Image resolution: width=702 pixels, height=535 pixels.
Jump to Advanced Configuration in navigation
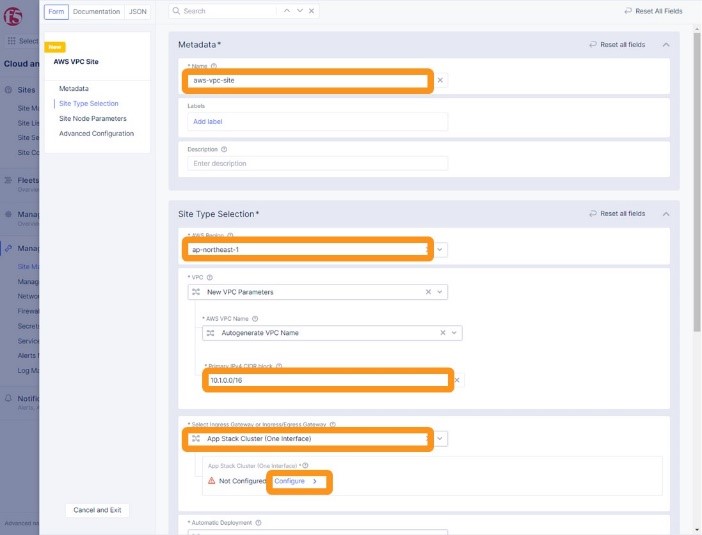pos(96,133)
